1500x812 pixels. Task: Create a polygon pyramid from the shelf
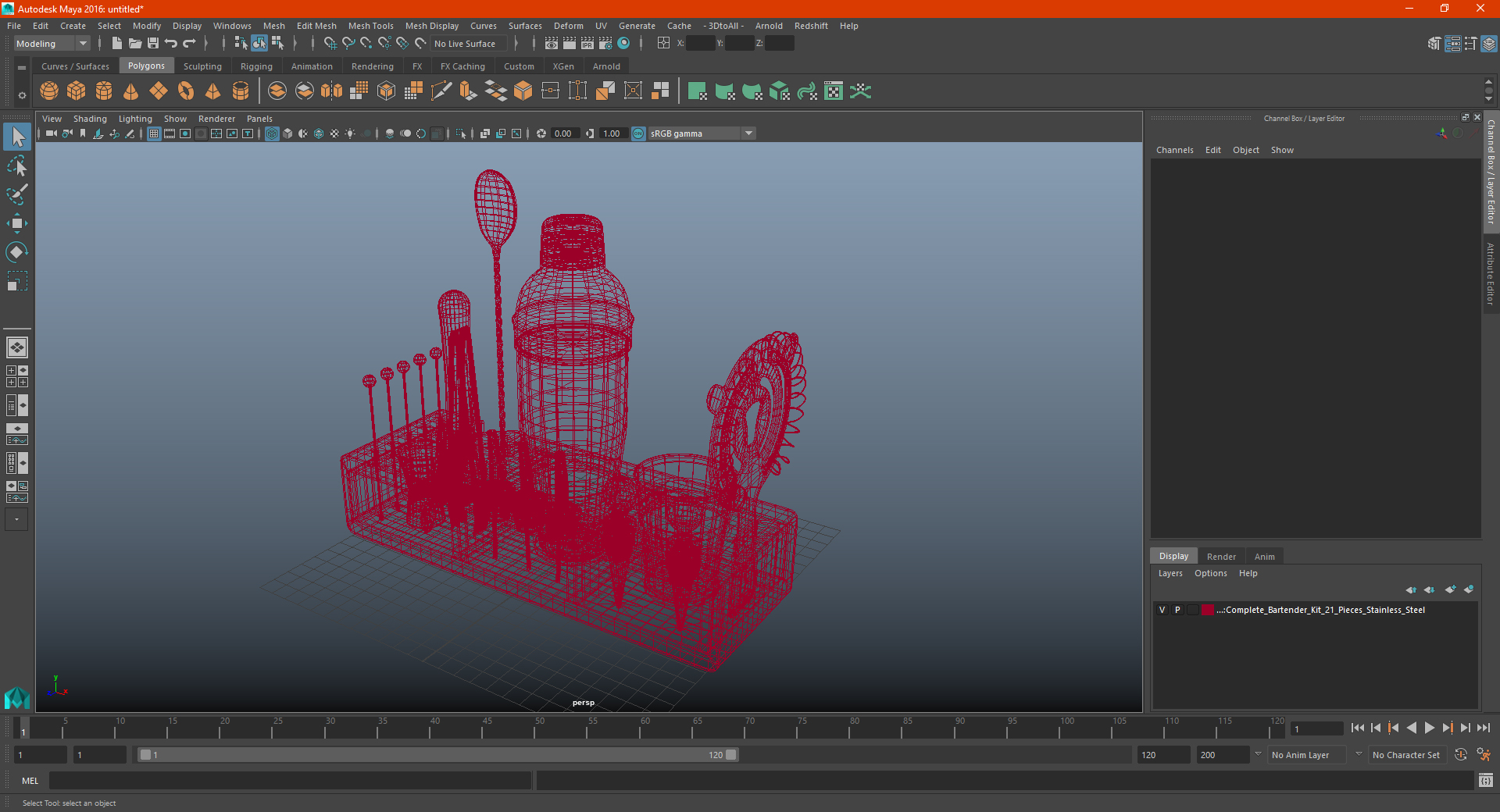click(213, 91)
